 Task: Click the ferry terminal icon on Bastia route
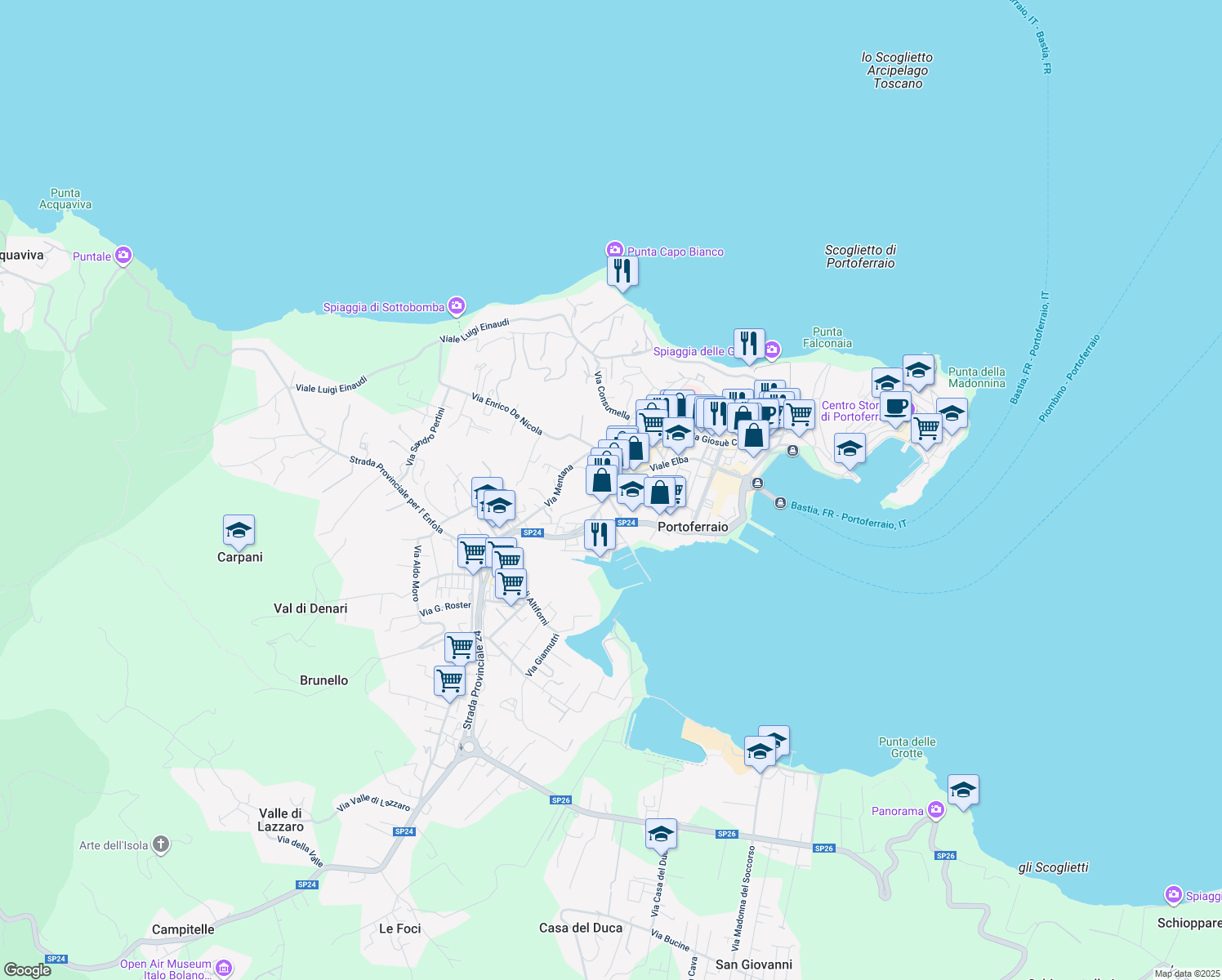pyautogui.click(x=780, y=503)
